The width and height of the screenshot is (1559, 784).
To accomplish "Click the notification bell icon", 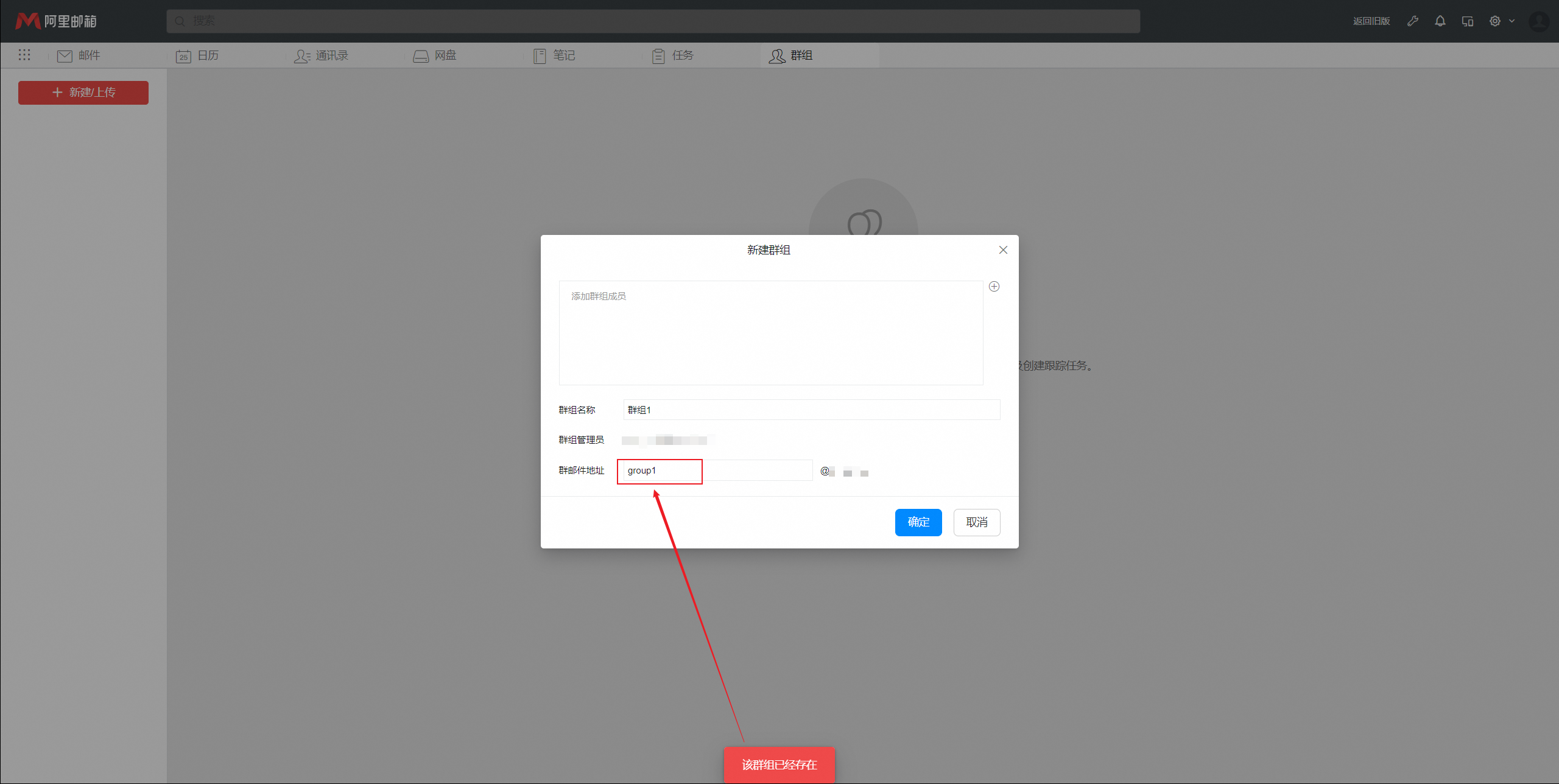I will [x=1440, y=21].
